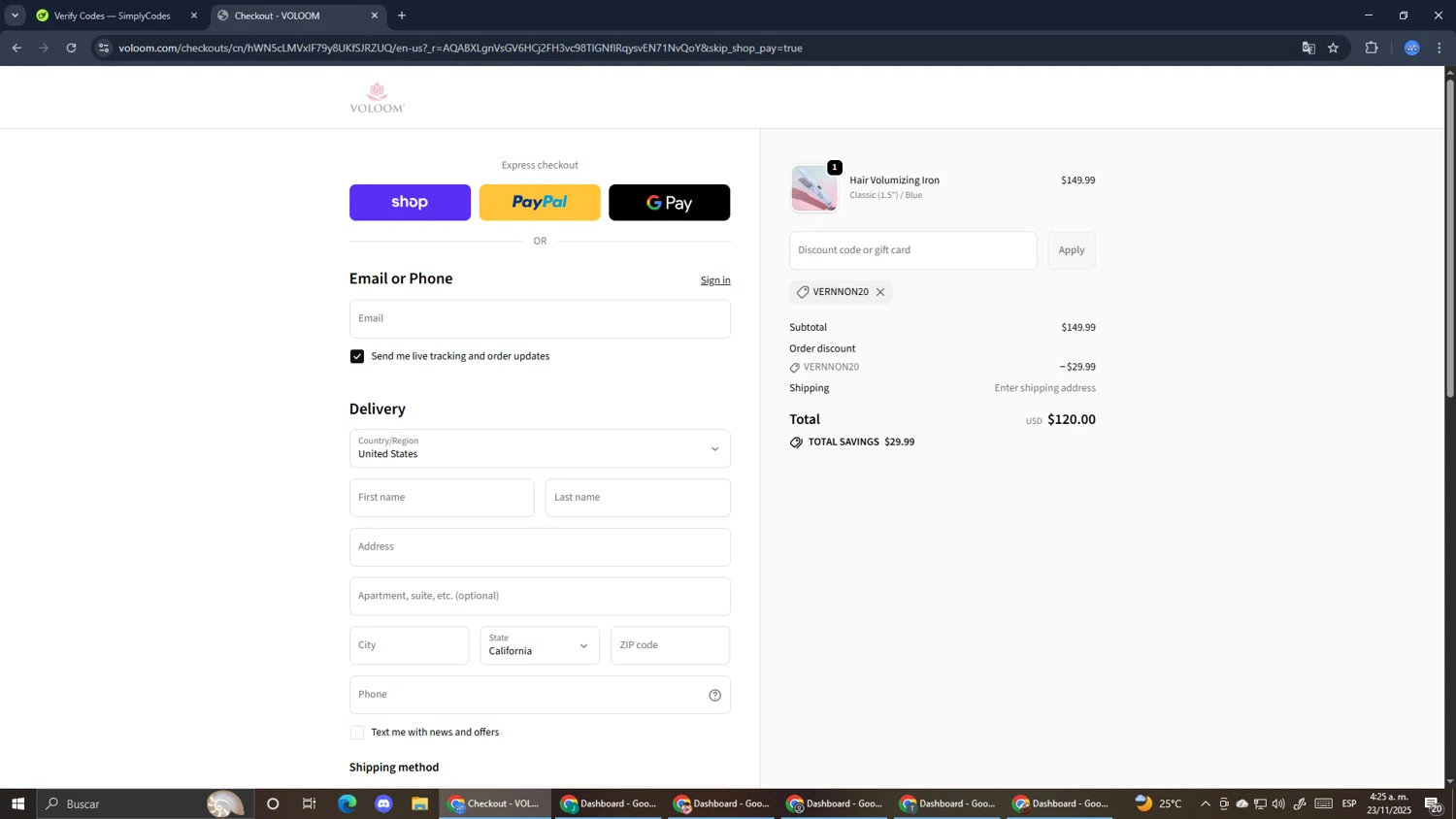Open a new browser tab

(402, 16)
